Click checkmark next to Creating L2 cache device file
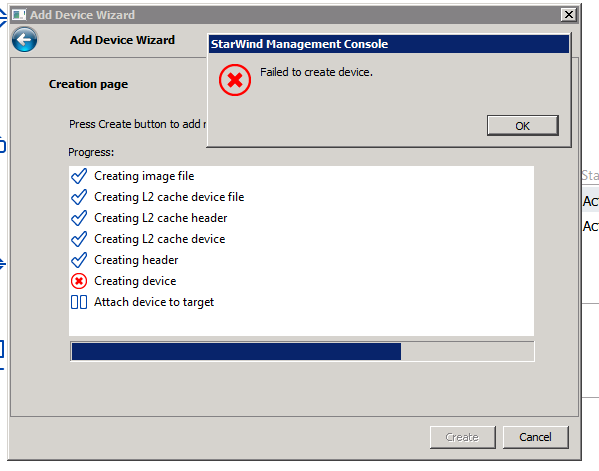This screenshot has height=471, width=599. (x=79, y=197)
